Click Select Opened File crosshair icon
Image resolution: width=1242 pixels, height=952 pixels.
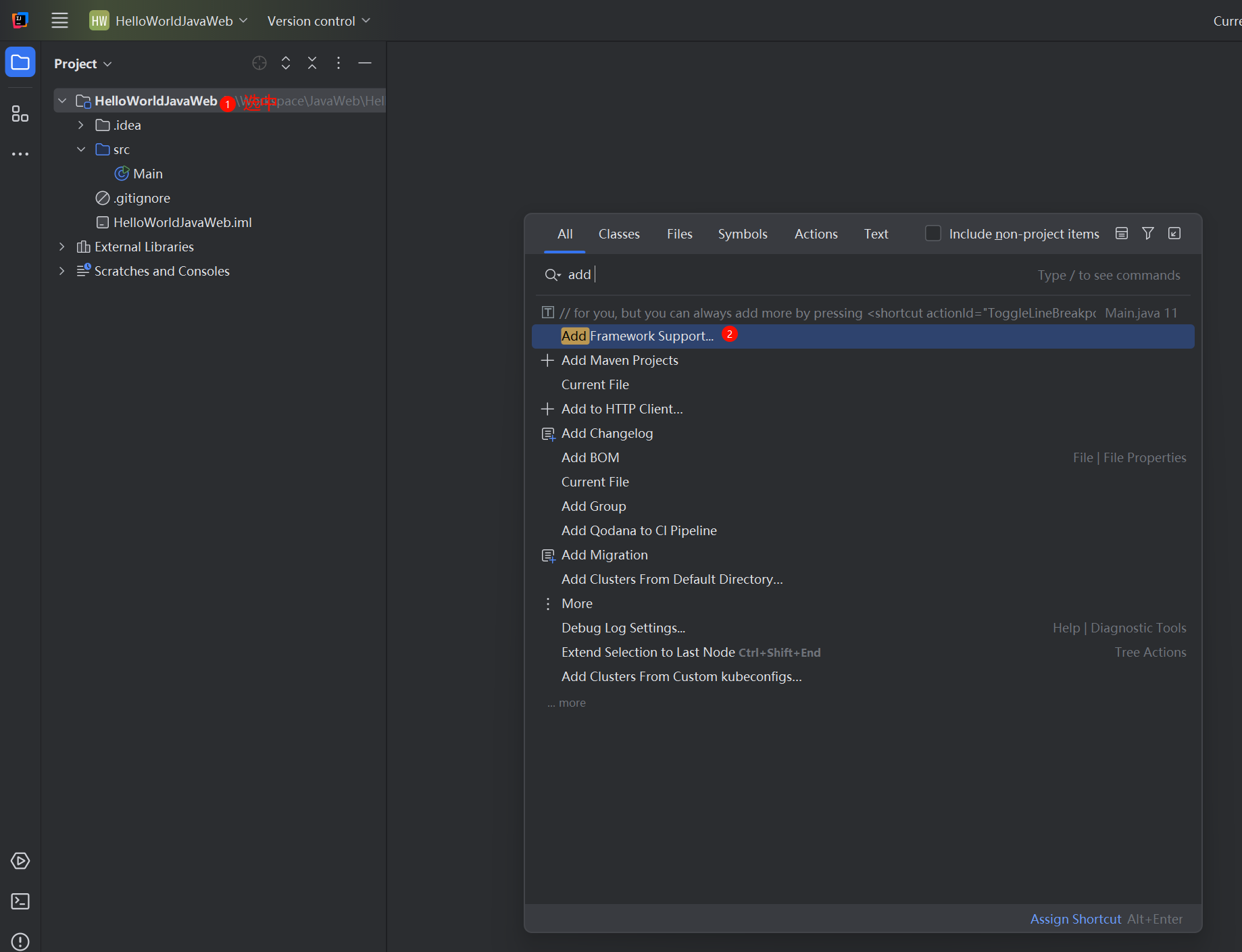click(259, 63)
